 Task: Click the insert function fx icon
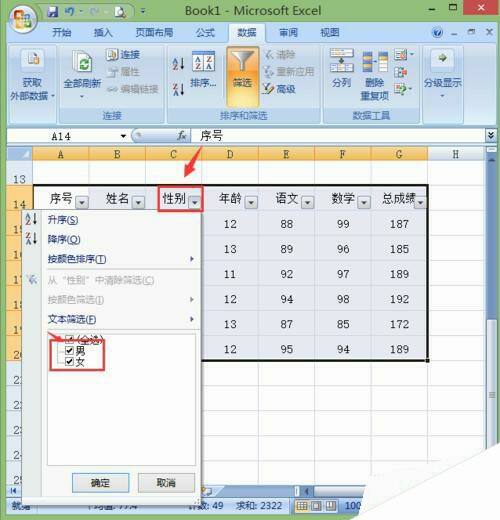pos(182,136)
